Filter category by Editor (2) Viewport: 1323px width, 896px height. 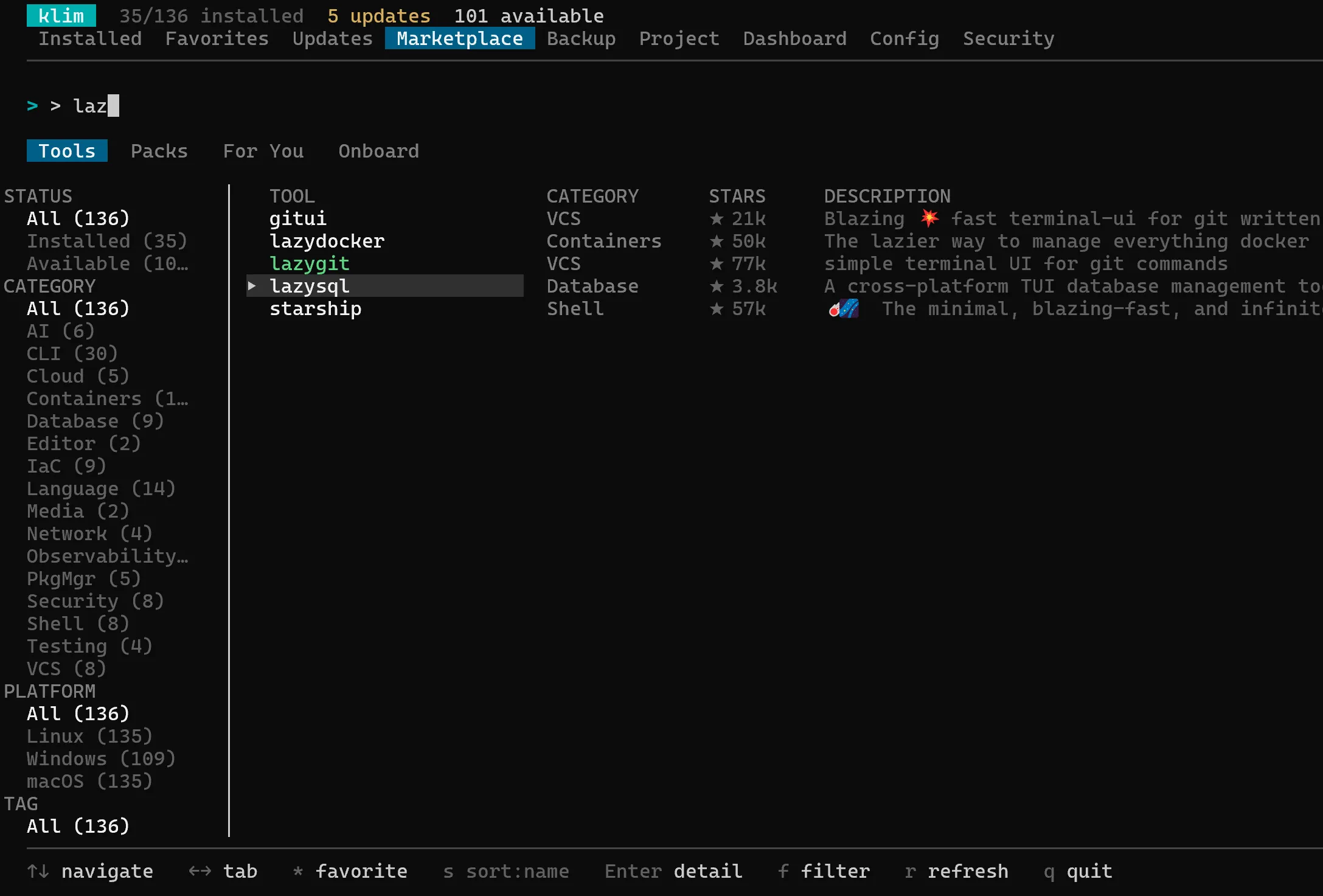[x=84, y=444]
